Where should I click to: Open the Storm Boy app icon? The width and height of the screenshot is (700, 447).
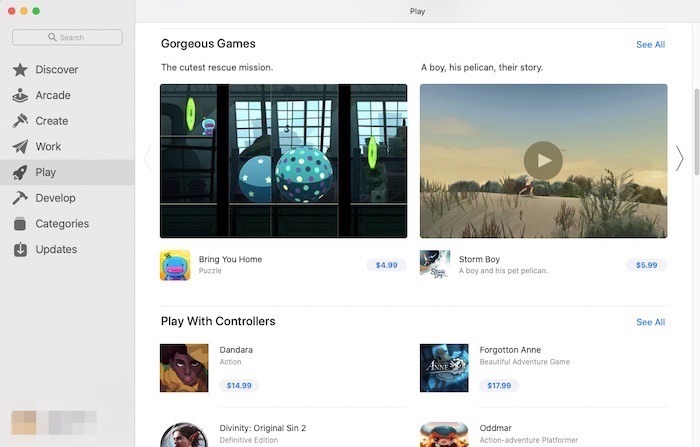[x=435, y=265]
